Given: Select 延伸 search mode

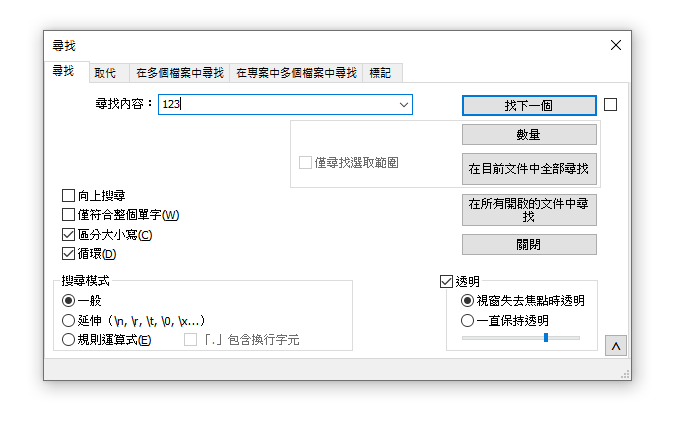Looking at the screenshot, I should point(69,320).
